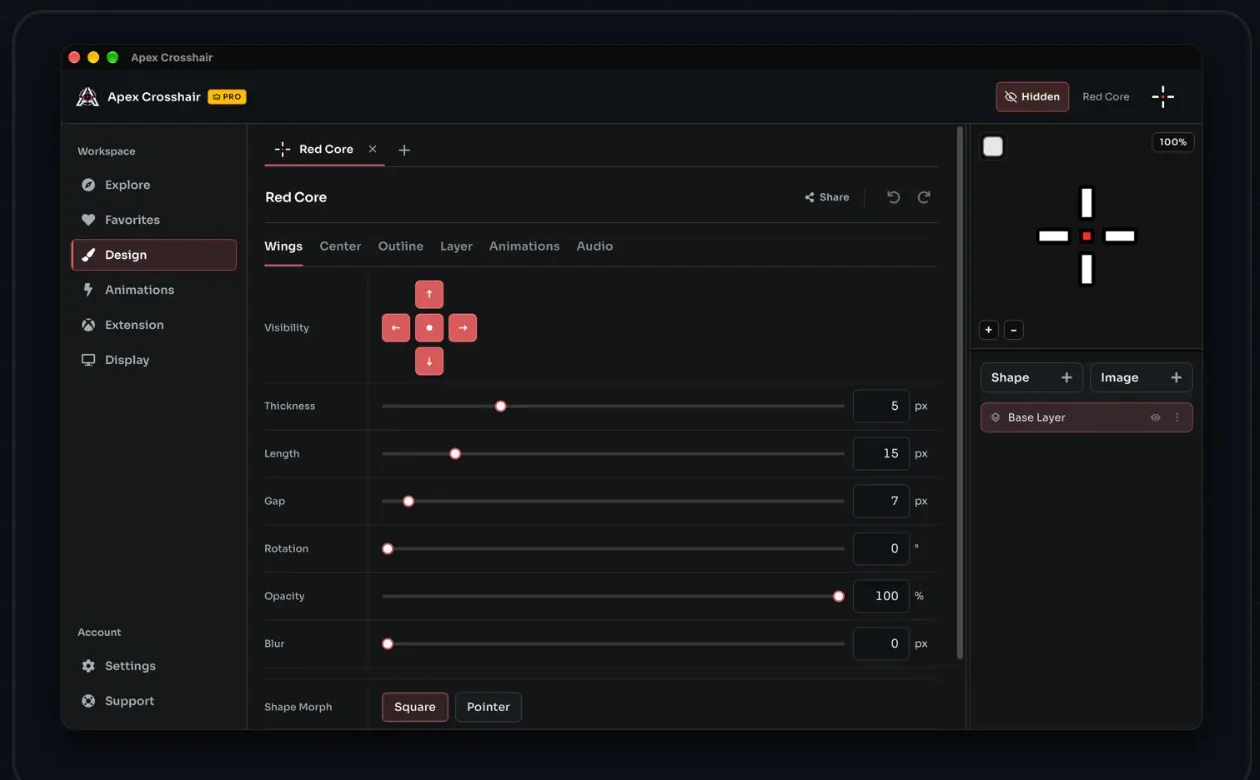Open Extension in the sidebar

pos(154,325)
